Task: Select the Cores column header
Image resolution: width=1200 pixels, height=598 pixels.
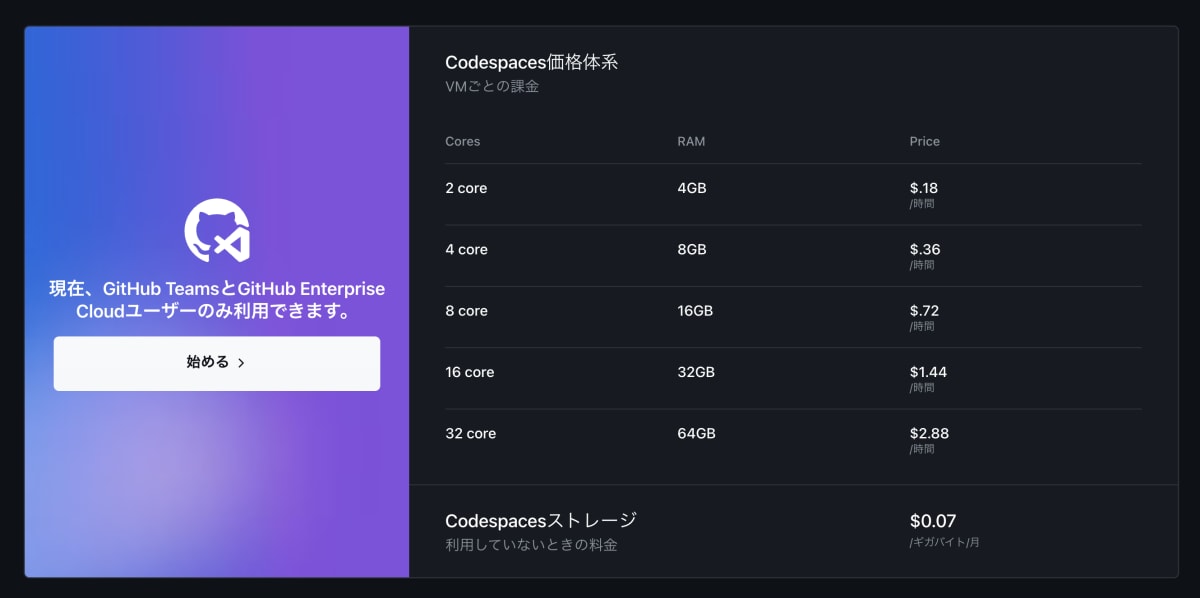Action: (x=462, y=141)
